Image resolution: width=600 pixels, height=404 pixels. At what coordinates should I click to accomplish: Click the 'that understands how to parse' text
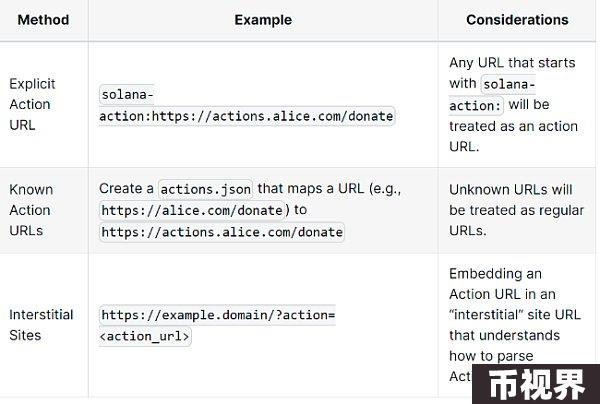pyautogui.click(x=504, y=345)
